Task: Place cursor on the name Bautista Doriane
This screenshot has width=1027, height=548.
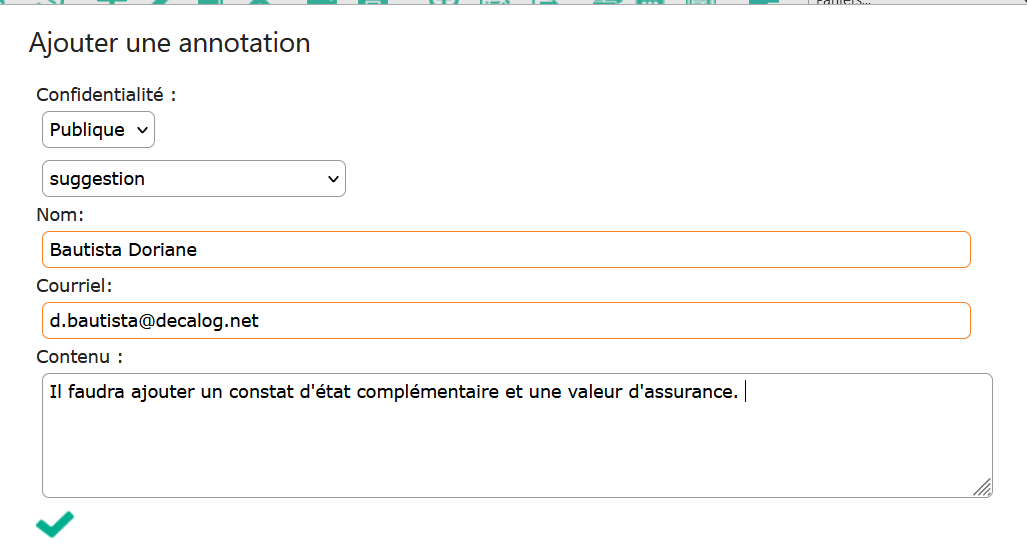Action: [x=123, y=250]
